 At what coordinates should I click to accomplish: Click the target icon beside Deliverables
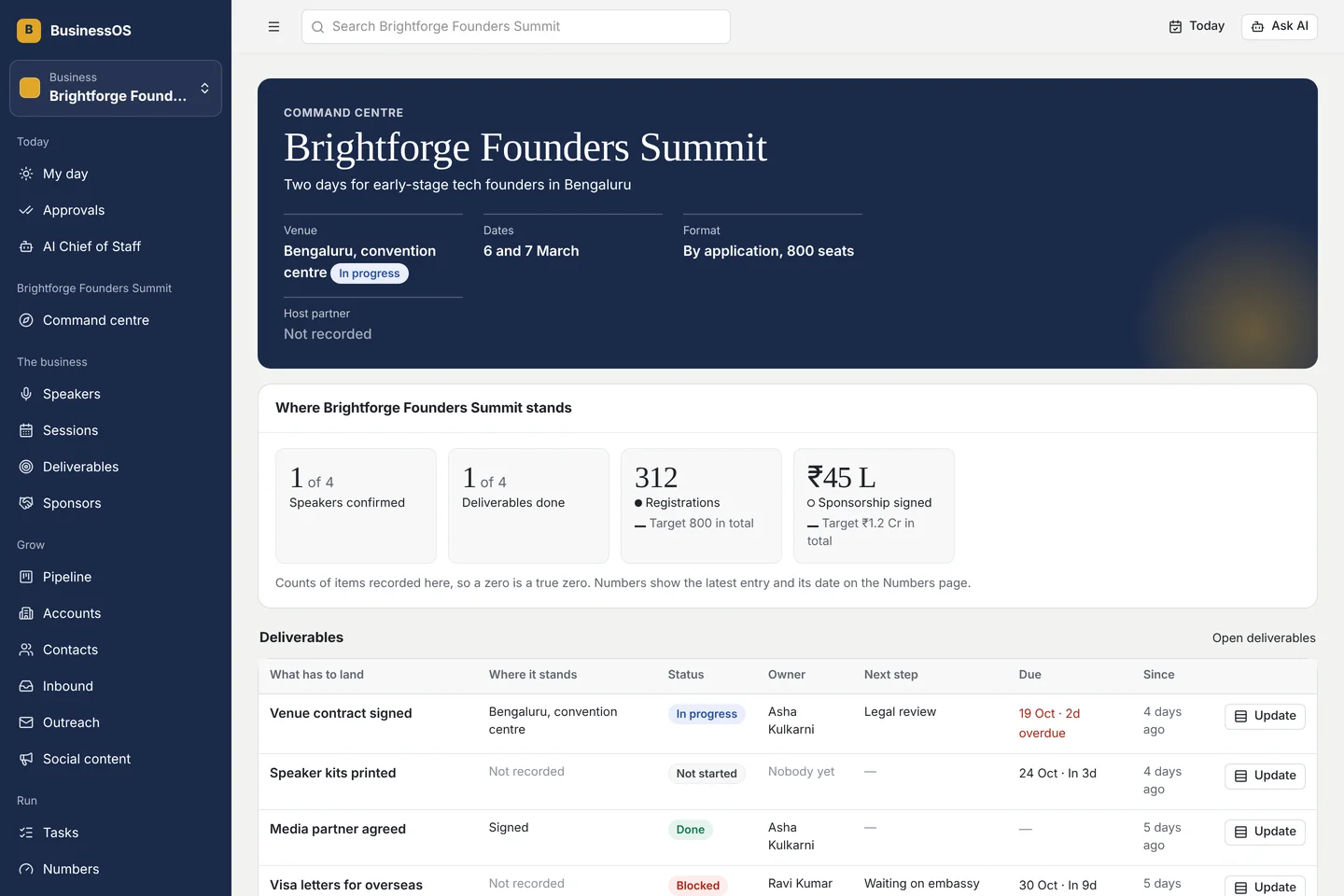26,467
